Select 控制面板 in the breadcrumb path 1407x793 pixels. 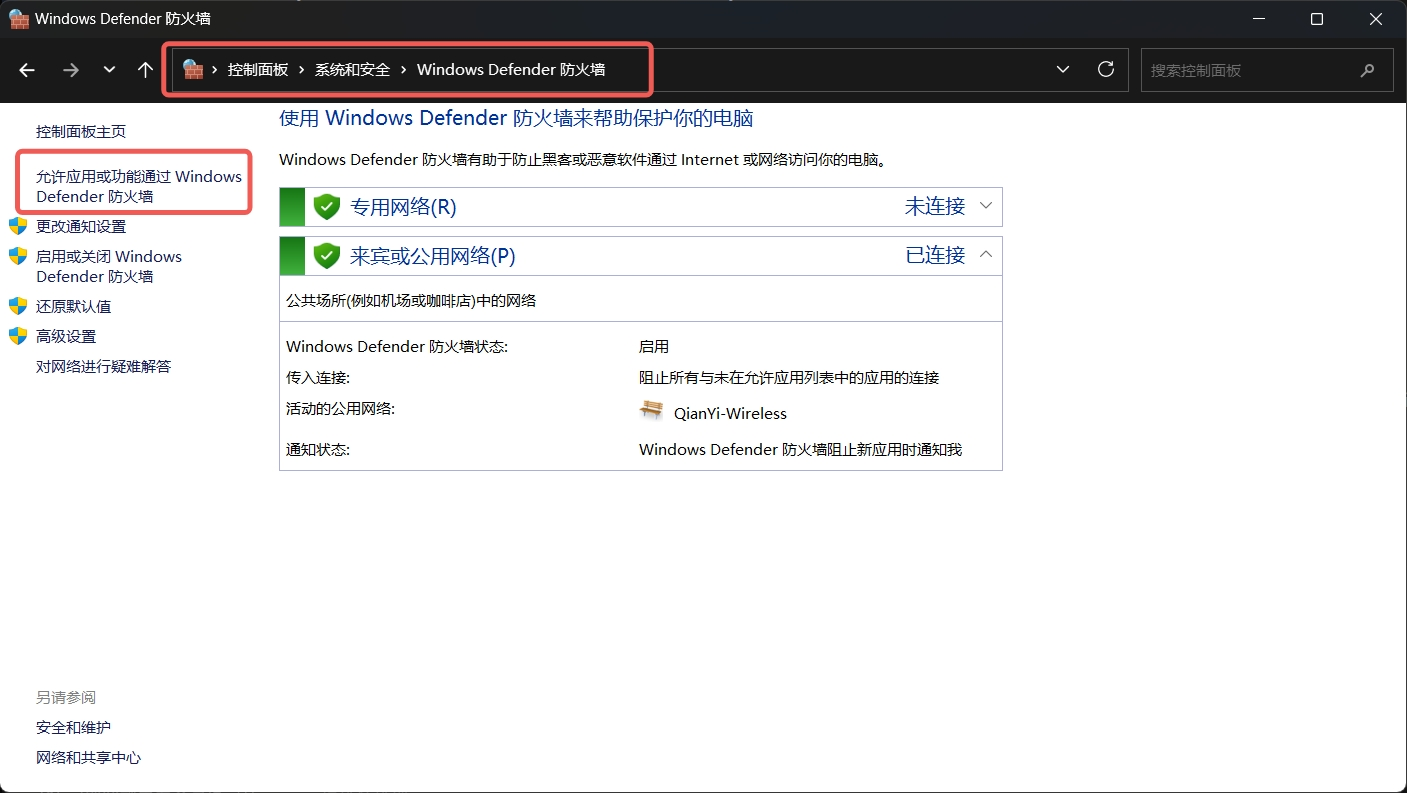[258, 70]
